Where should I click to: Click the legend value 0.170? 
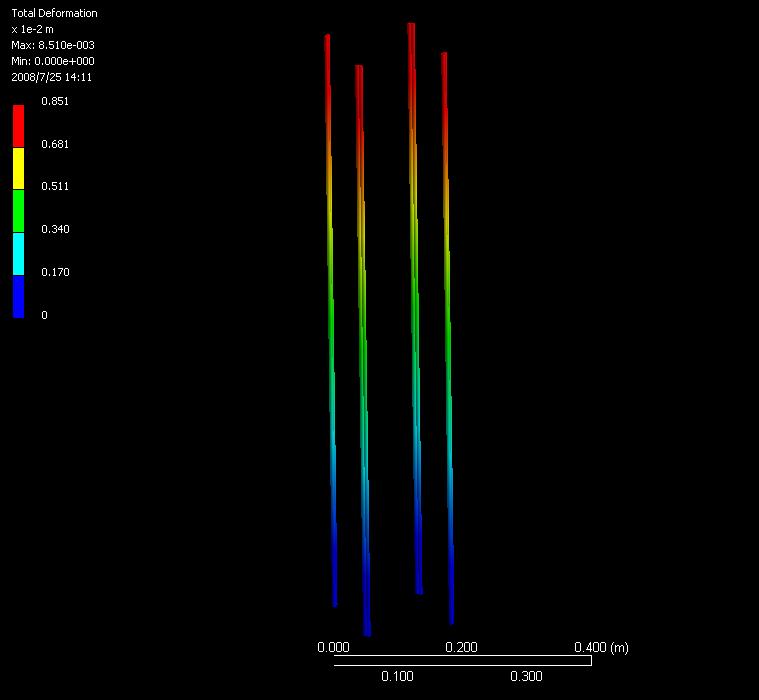pos(55,272)
